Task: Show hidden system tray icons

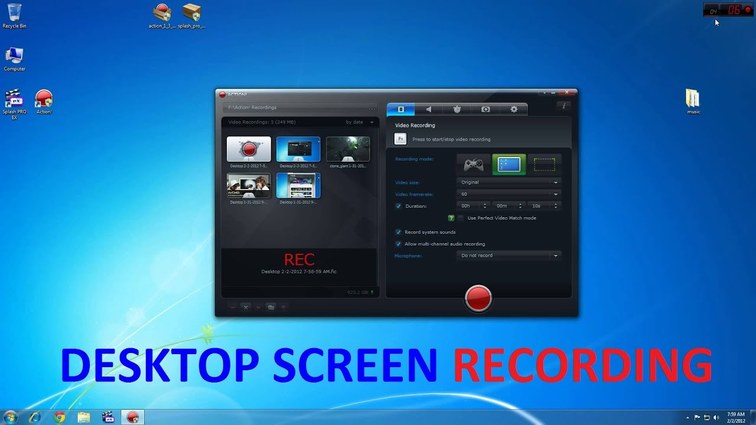Action: tap(687, 418)
